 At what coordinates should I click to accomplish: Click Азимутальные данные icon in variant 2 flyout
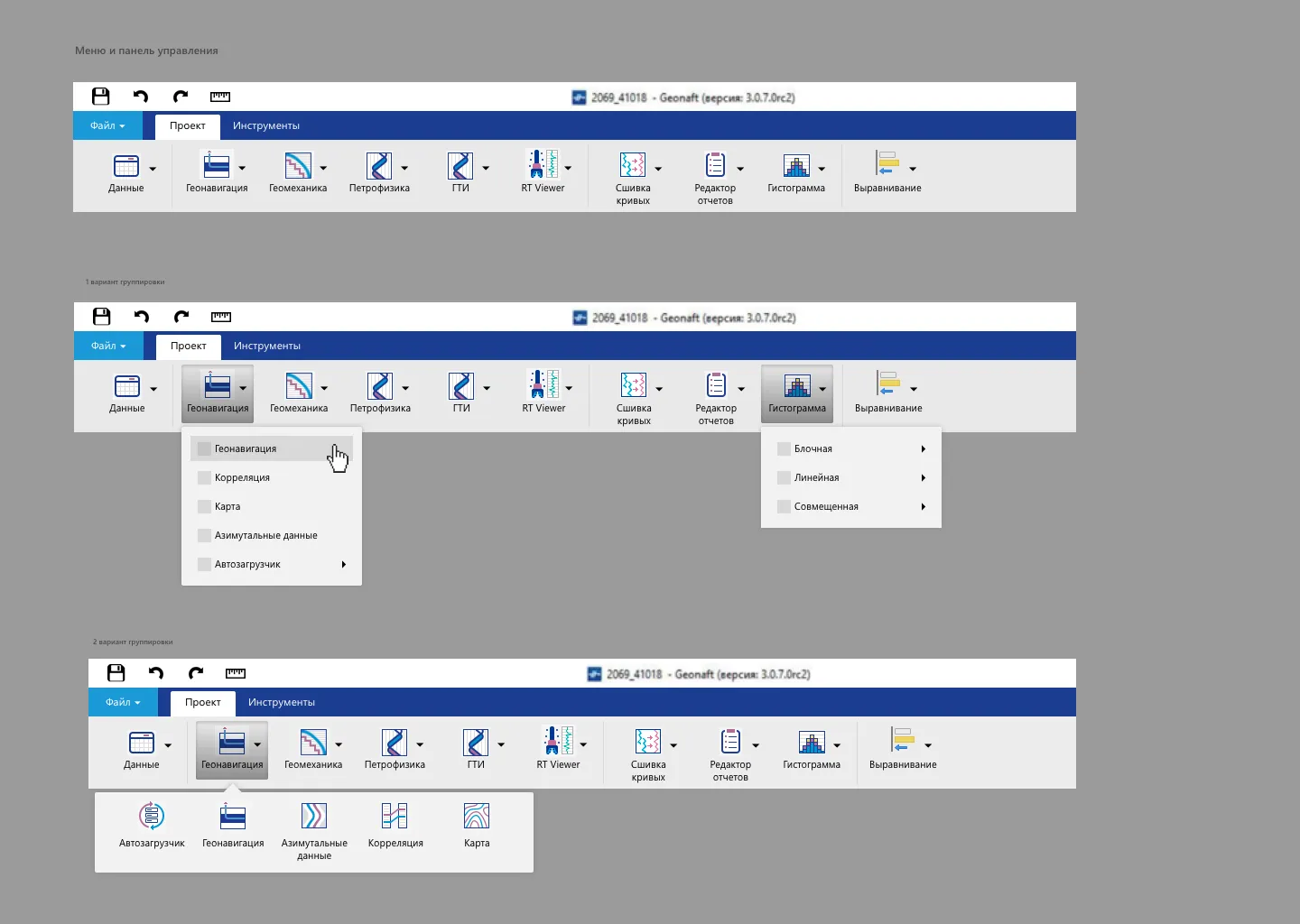[314, 817]
